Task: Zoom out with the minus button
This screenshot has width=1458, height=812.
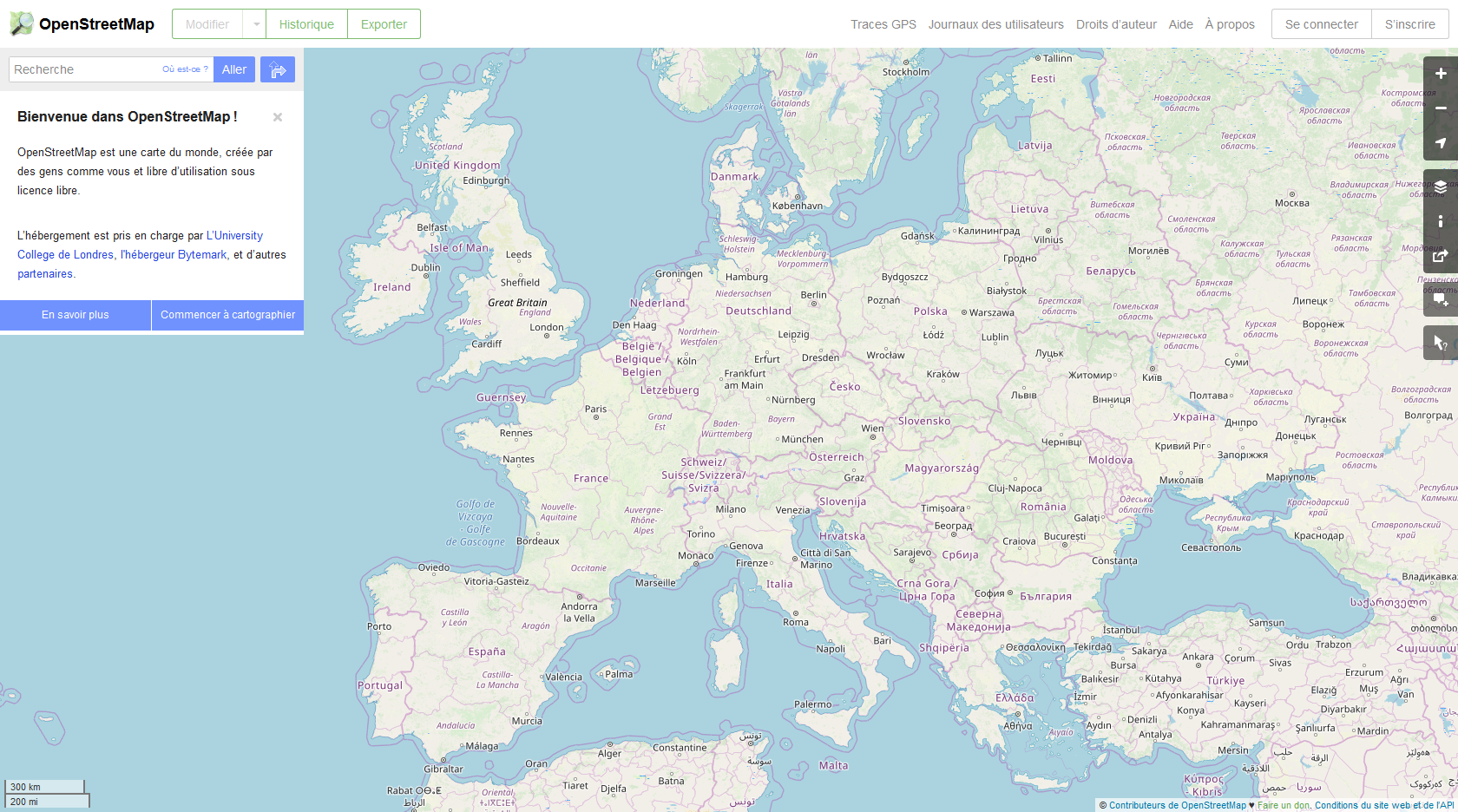Action: [x=1440, y=108]
